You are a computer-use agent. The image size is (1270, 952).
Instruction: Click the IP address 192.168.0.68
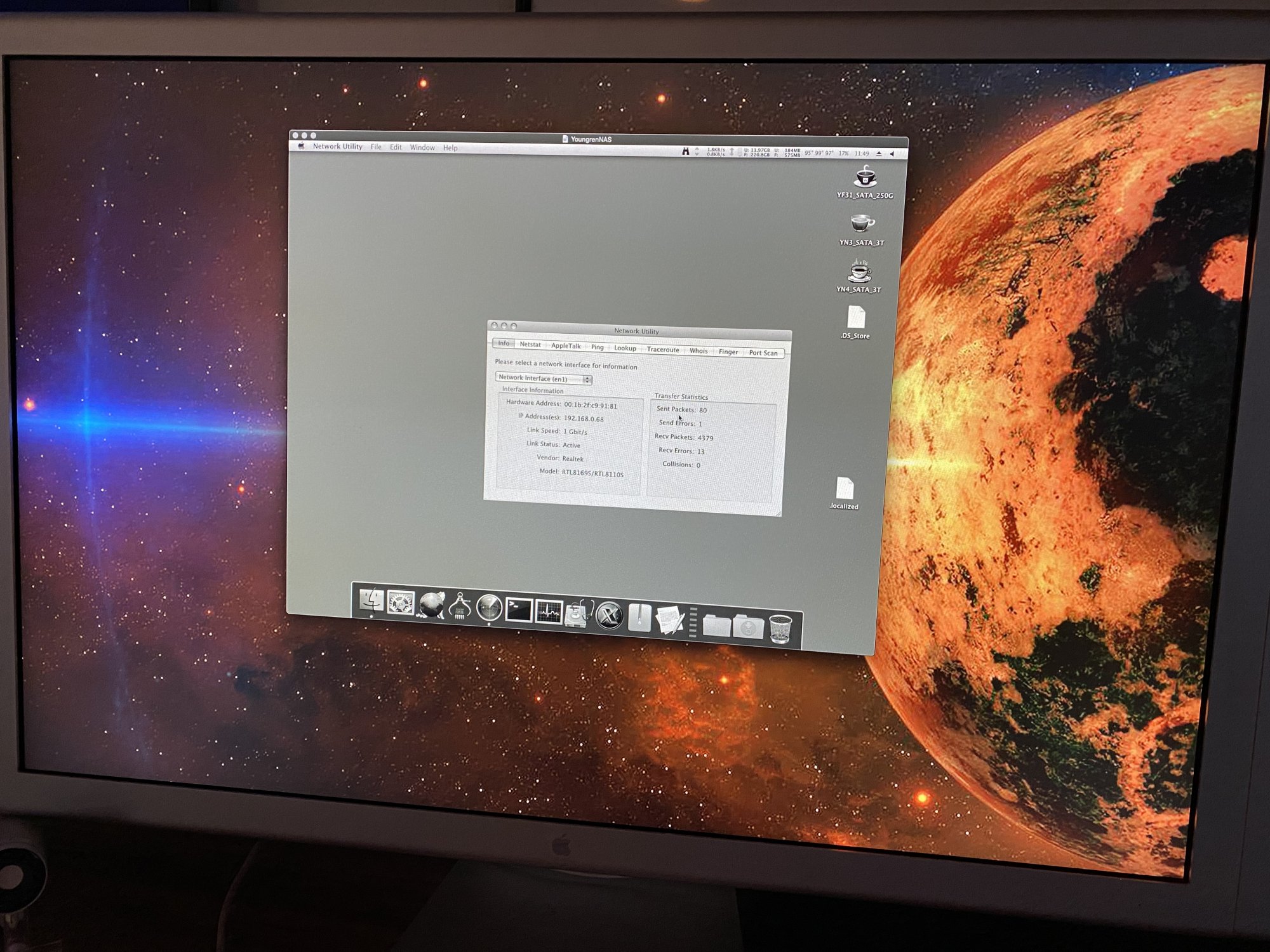pyautogui.click(x=584, y=419)
